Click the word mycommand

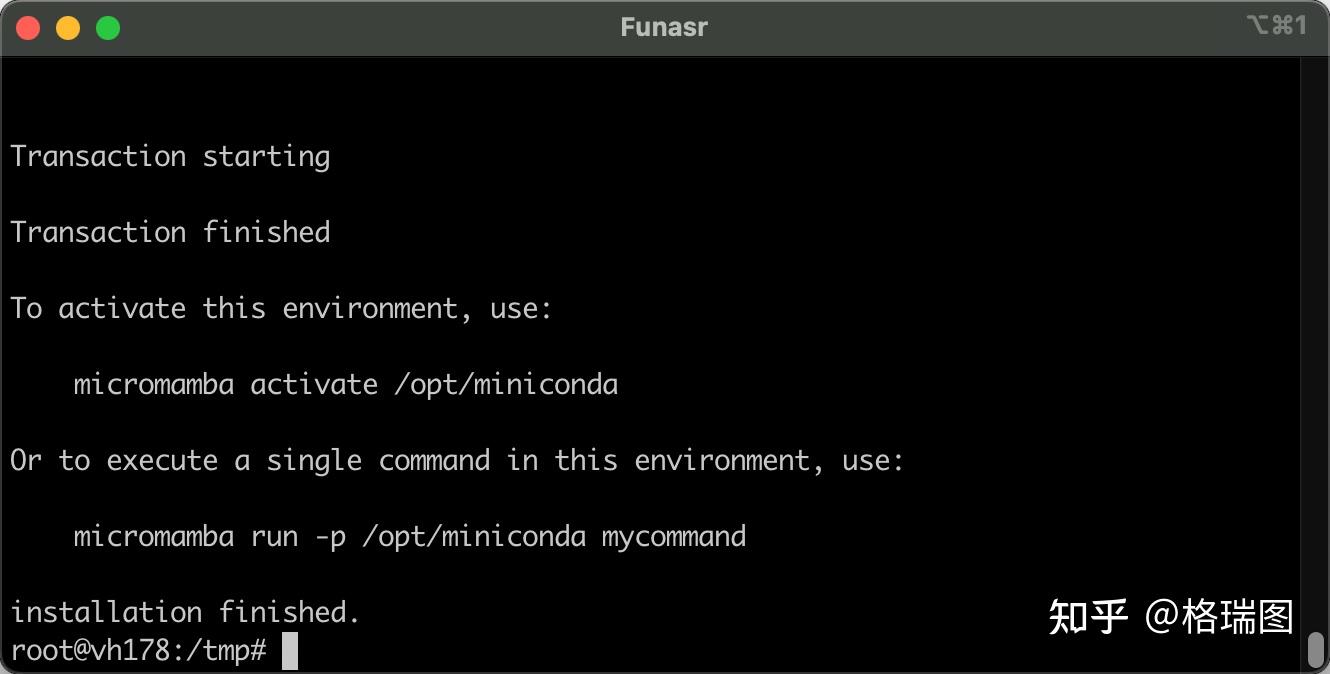[674, 537]
